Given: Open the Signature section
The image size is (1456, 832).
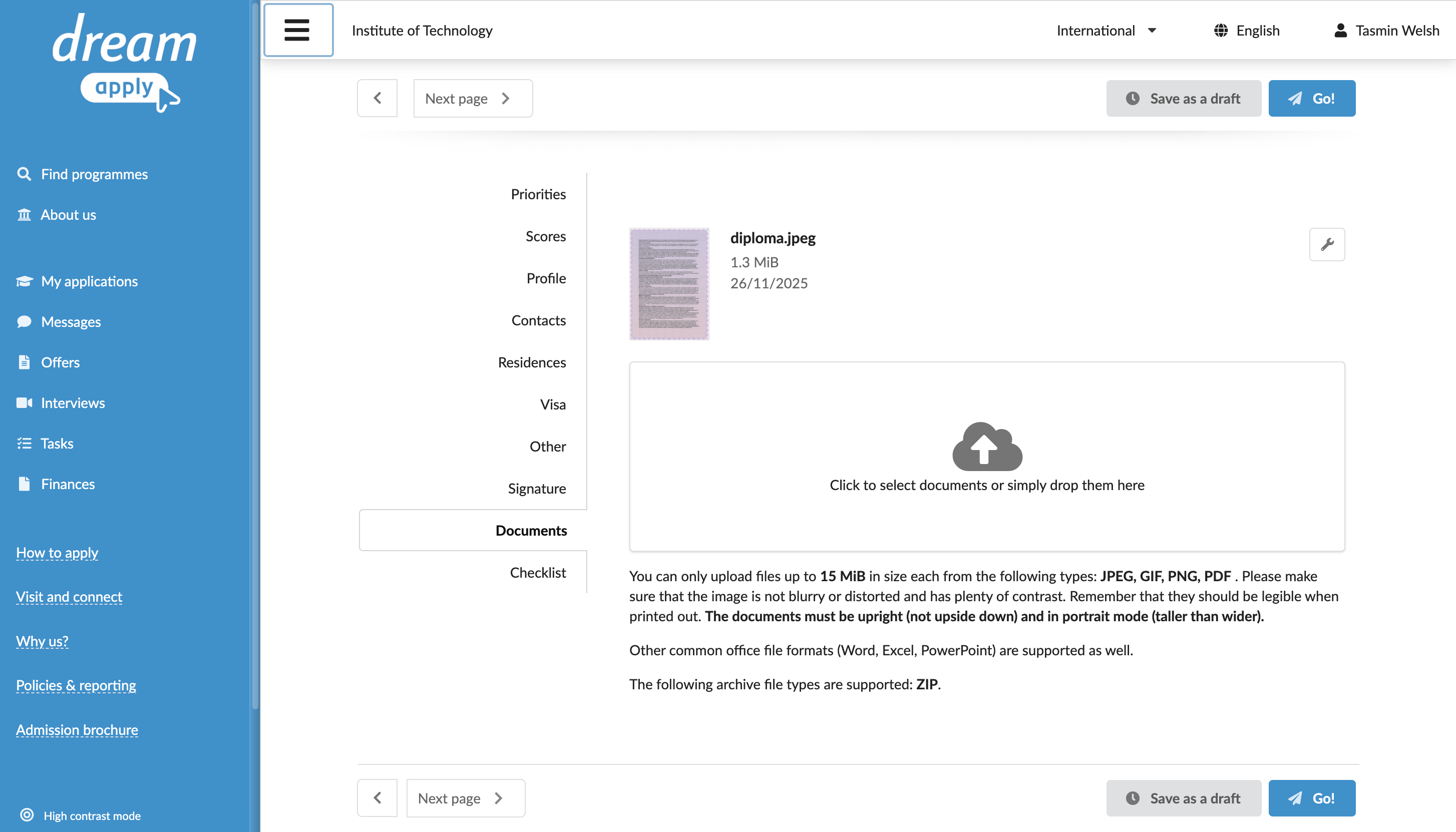Looking at the screenshot, I should 537,489.
